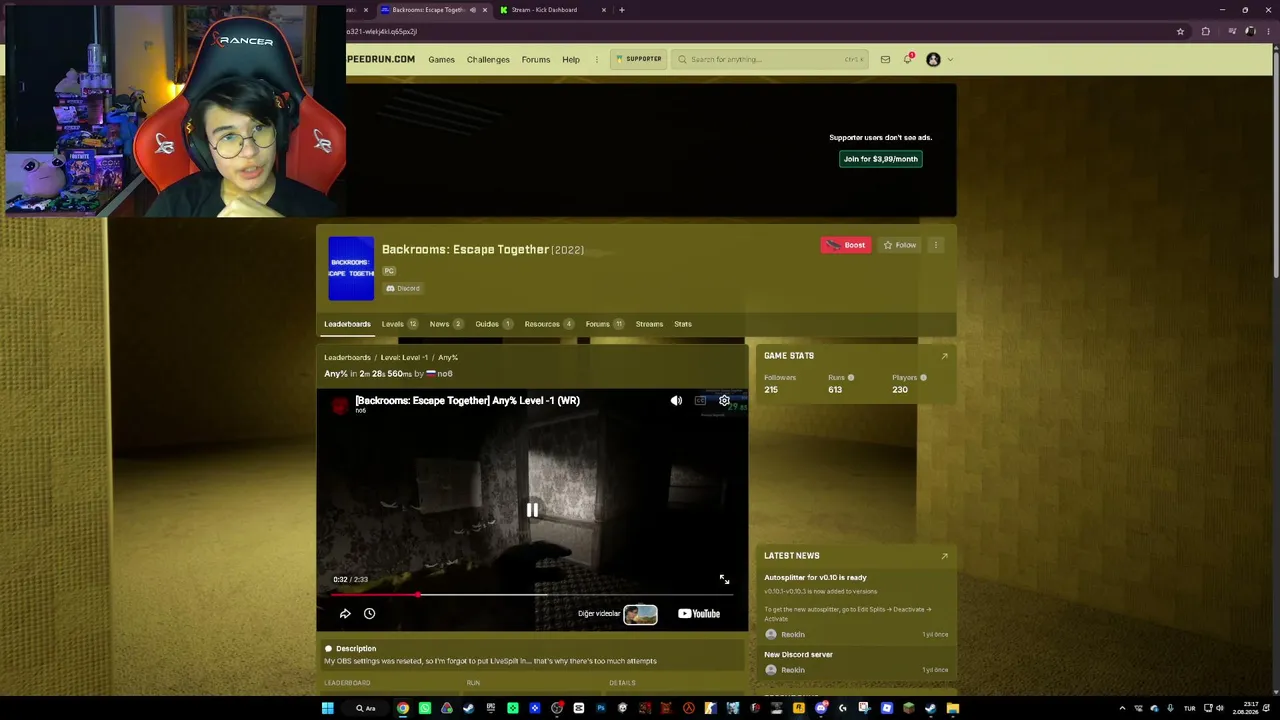Open Forums in the site navigation
The image size is (1280, 720).
[536, 60]
